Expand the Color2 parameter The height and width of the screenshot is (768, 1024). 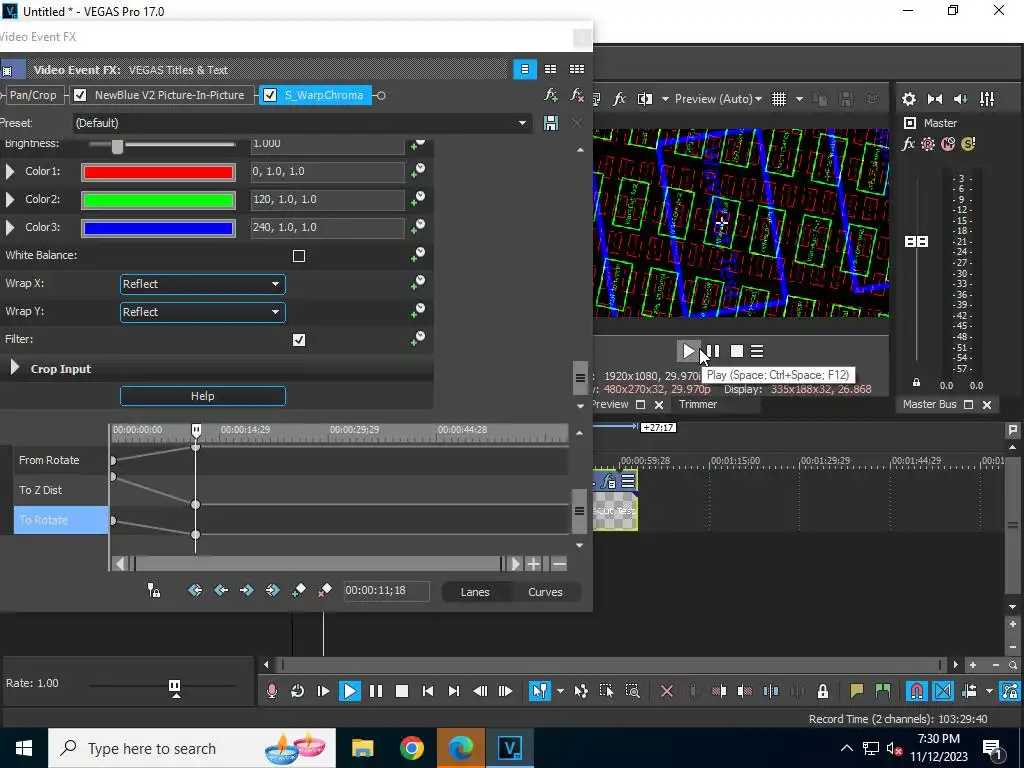pos(10,199)
